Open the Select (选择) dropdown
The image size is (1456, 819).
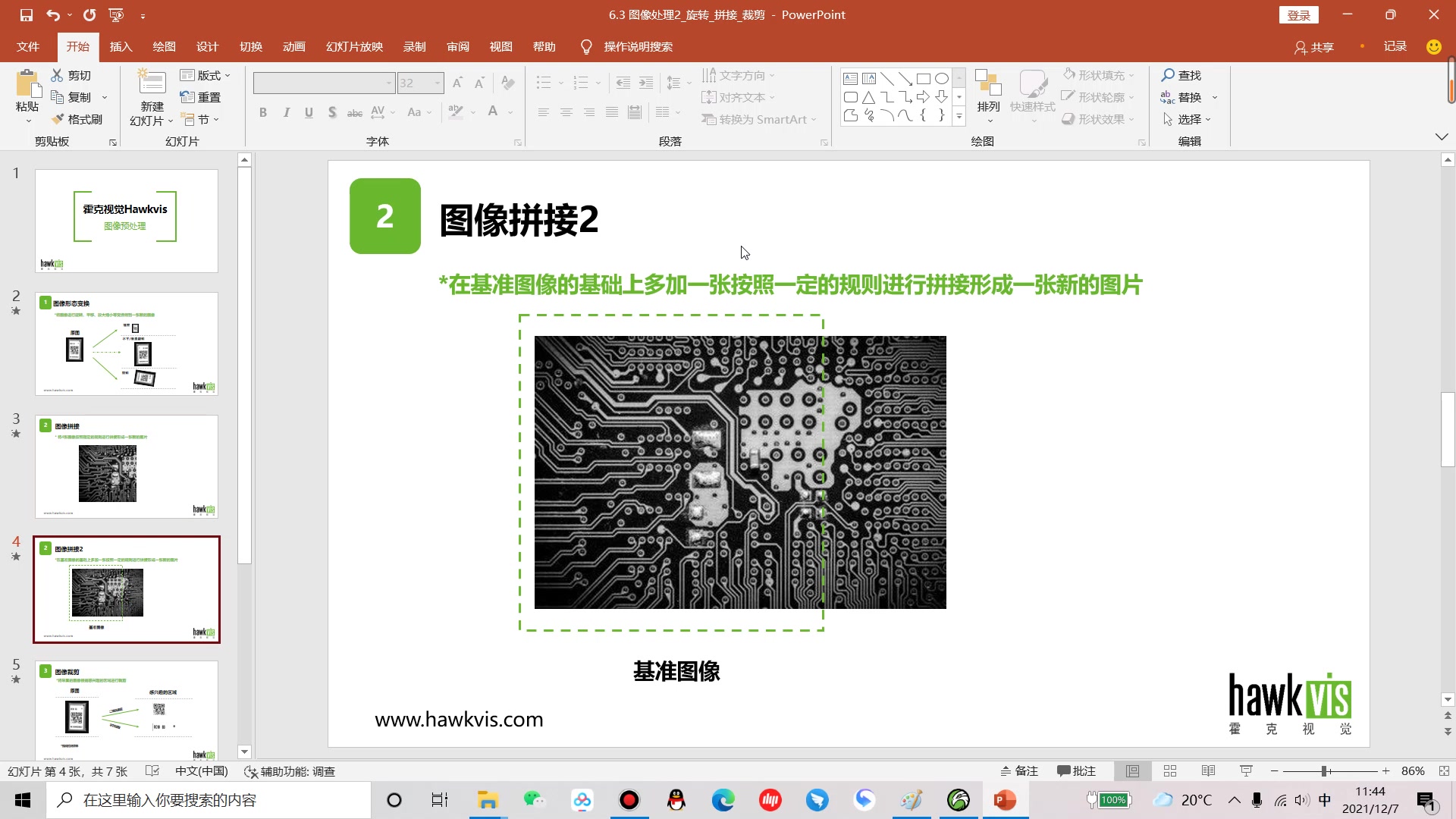(1187, 119)
